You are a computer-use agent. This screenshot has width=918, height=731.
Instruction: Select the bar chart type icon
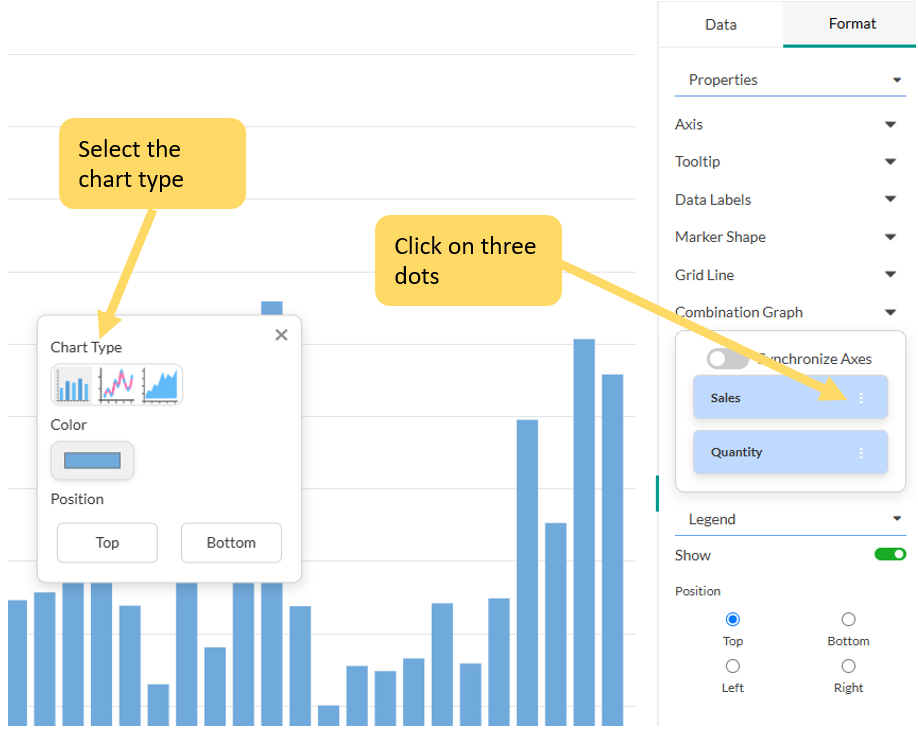click(x=72, y=385)
